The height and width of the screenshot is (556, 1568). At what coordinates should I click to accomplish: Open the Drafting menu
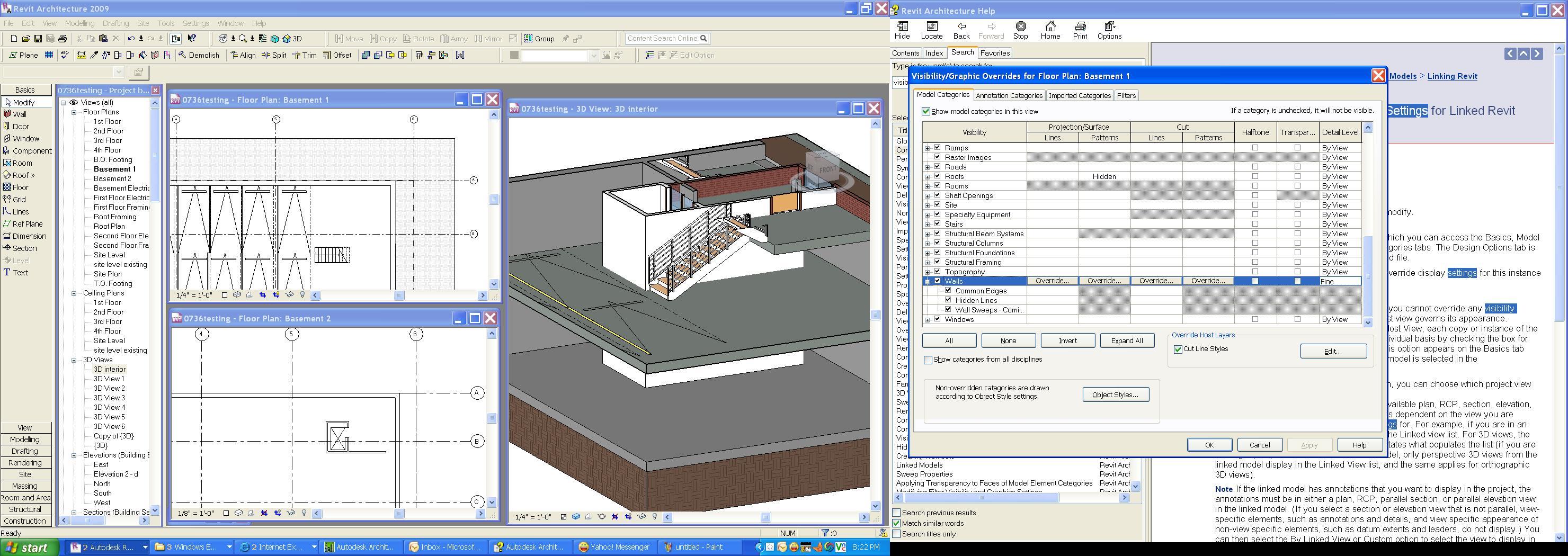pos(115,23)
